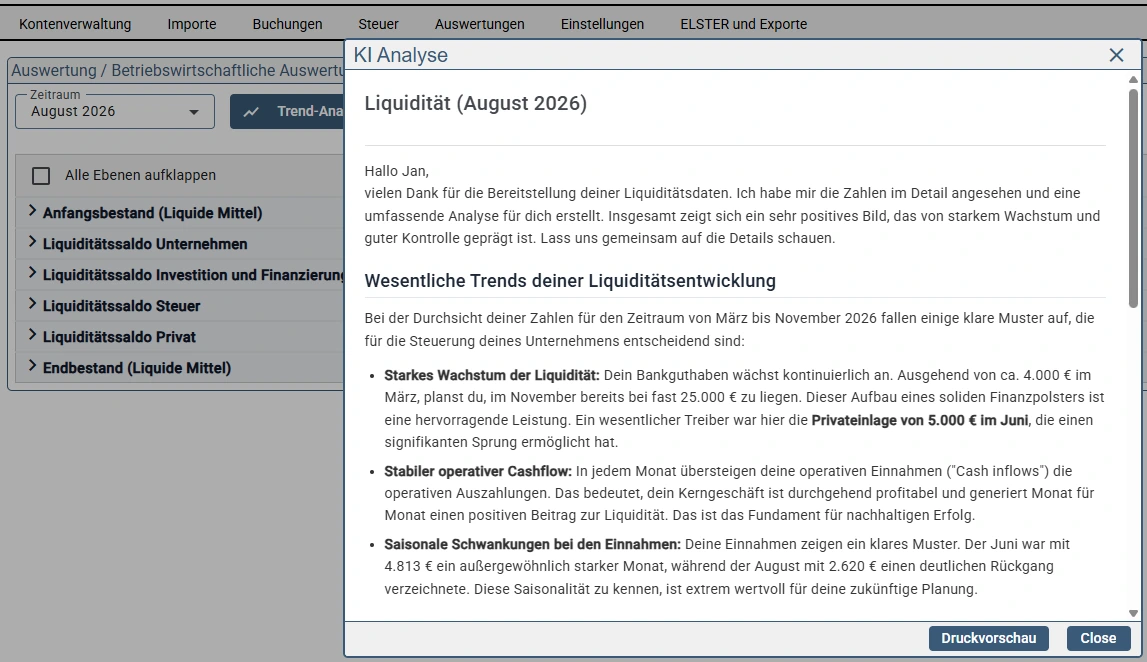Close the KI Analyse dialog with X
This screenshot has width=1147, height=662.
point(1116,55)
